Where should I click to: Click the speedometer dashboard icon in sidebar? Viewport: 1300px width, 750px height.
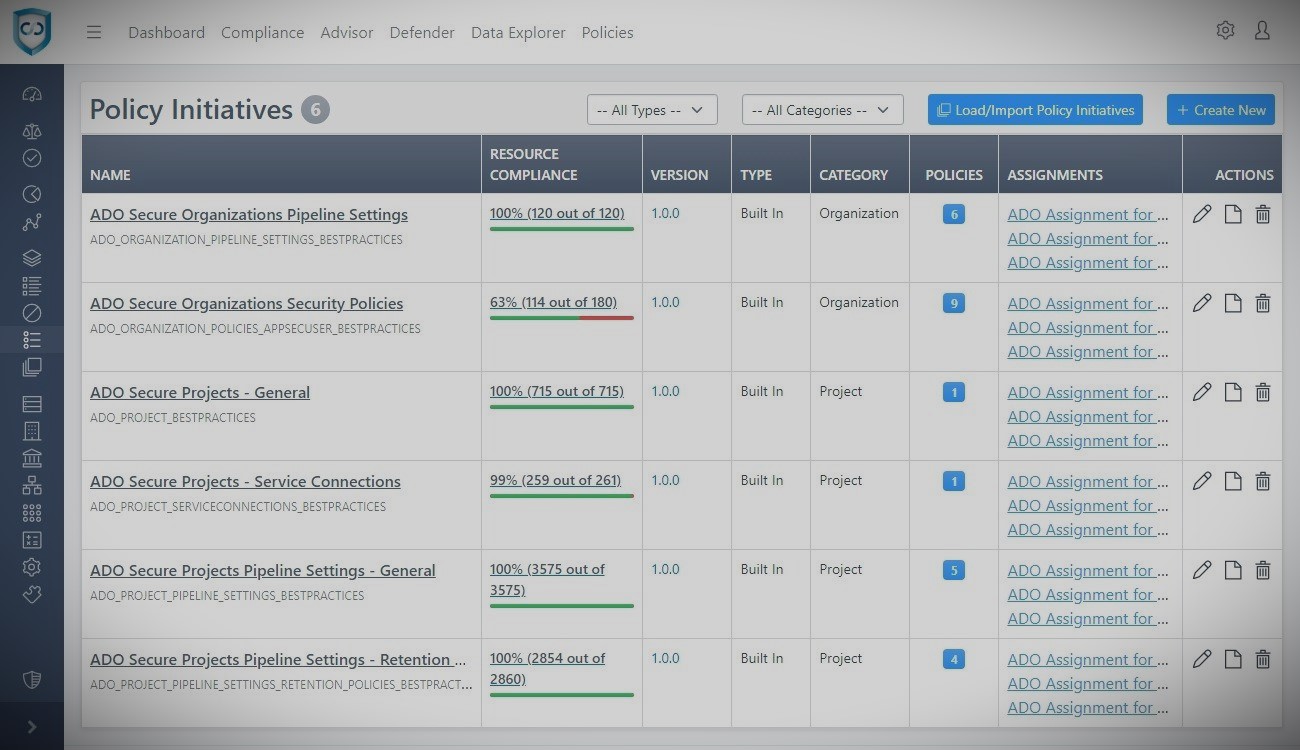click(32, 95)
